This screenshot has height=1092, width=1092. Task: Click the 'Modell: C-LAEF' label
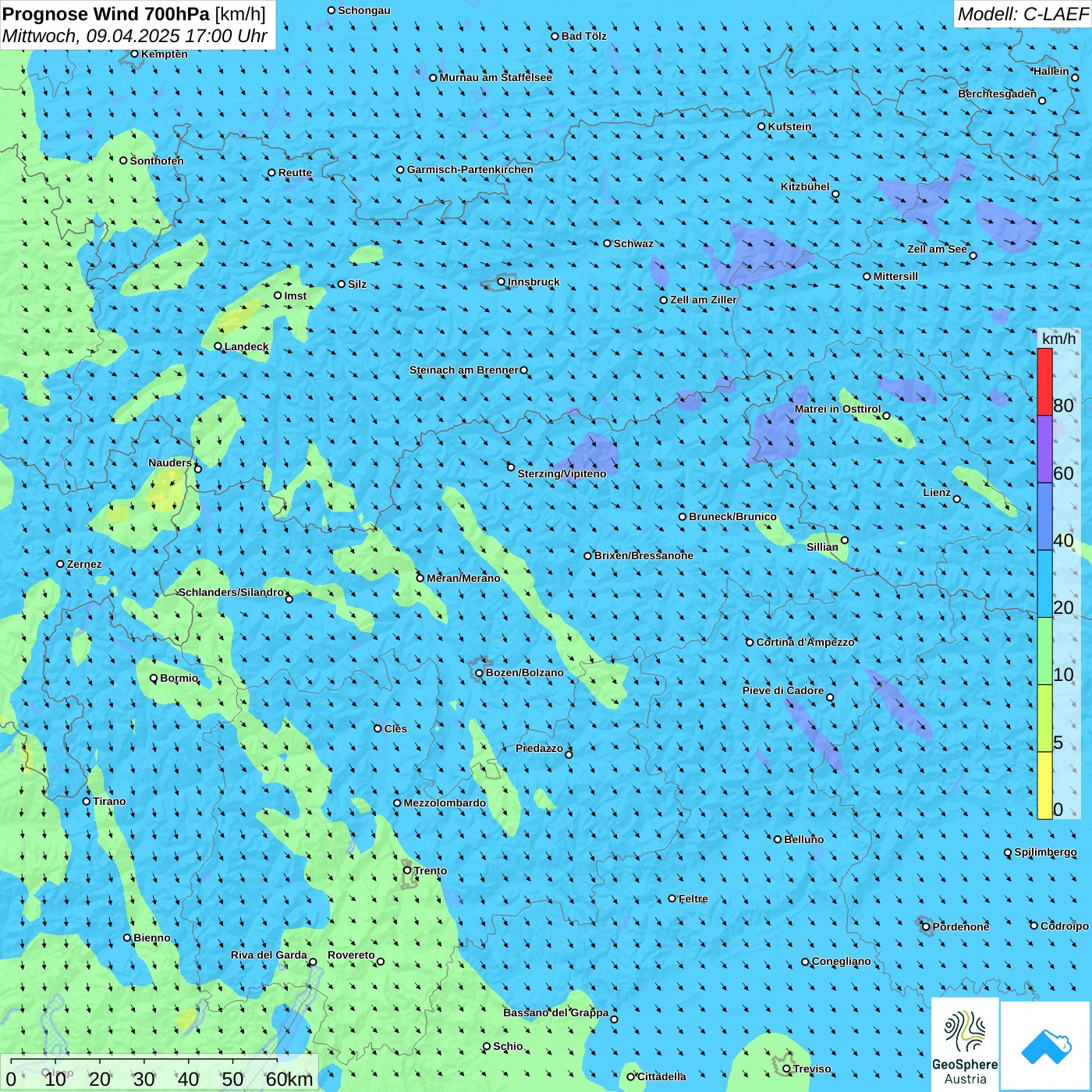click(1023, 14)
